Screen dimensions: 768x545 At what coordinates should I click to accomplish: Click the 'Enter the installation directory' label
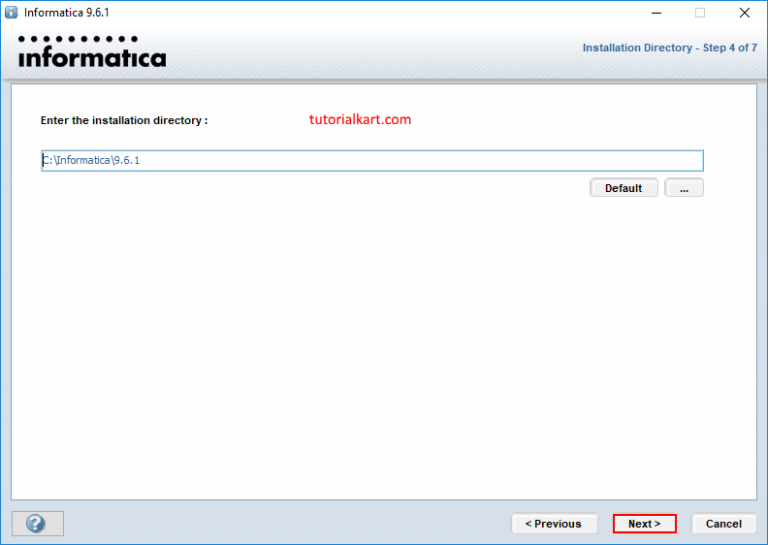[124, 120]
